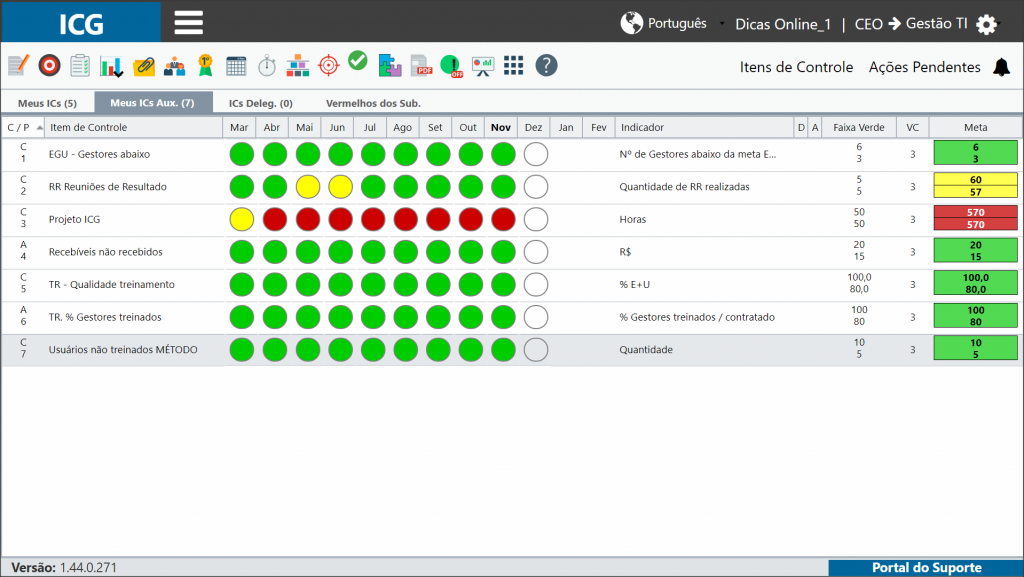Sort by the C / P column arrow
The height and width of the screenshot is (577, 1024).
(39, 128)
